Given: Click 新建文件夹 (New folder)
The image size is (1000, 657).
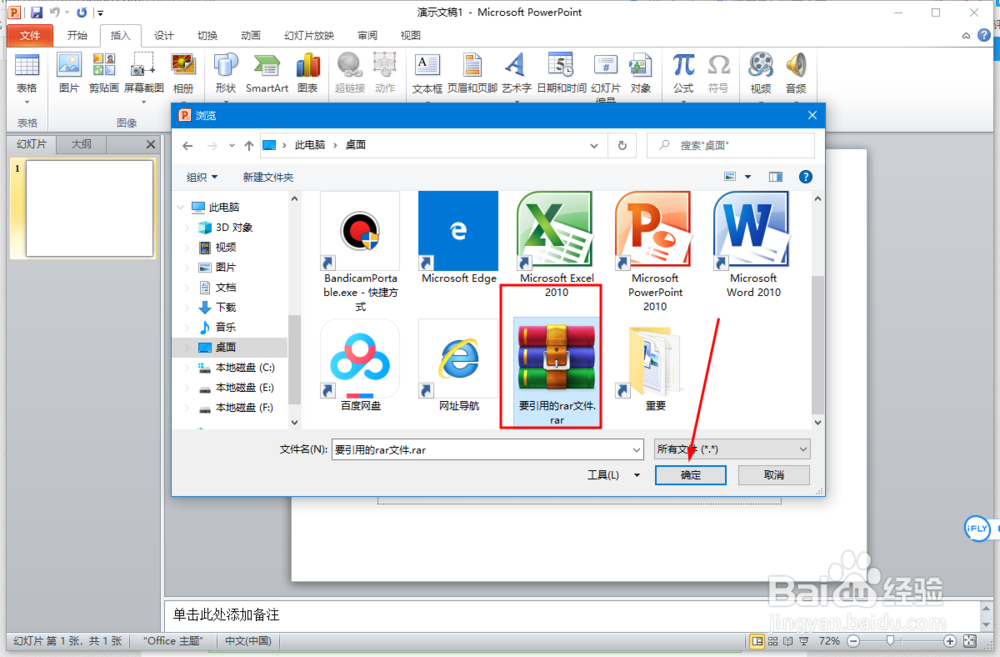Looking at the screenshot, I should click(268, 177).
